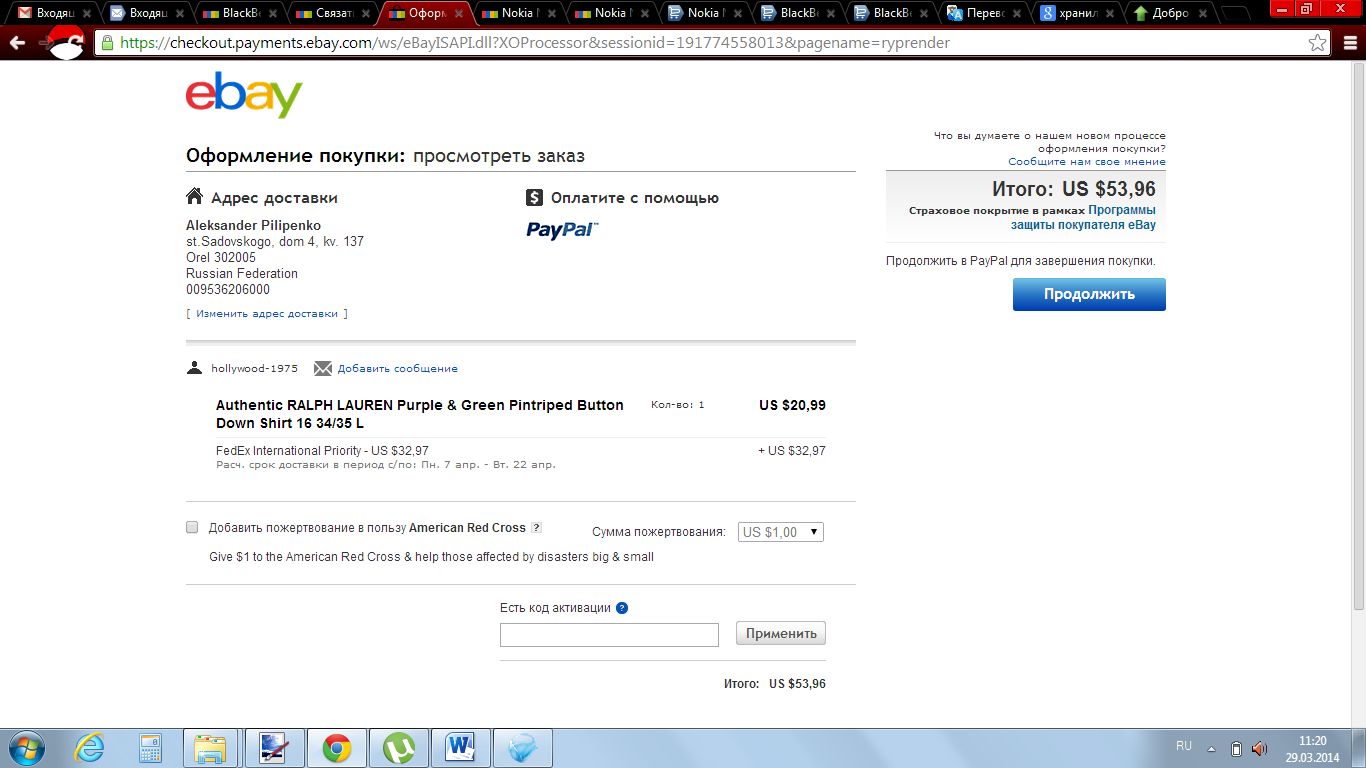The image size is (1366, 768).
Task: Go back using the browser back arrow
Action: 17,43
